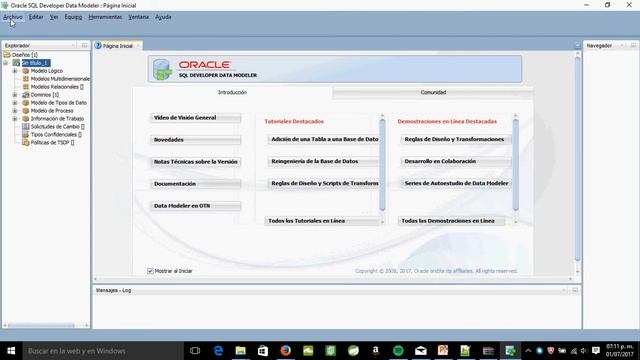Expand Información de Trabajo node
640x360 pixels.
tap(15, 119)
